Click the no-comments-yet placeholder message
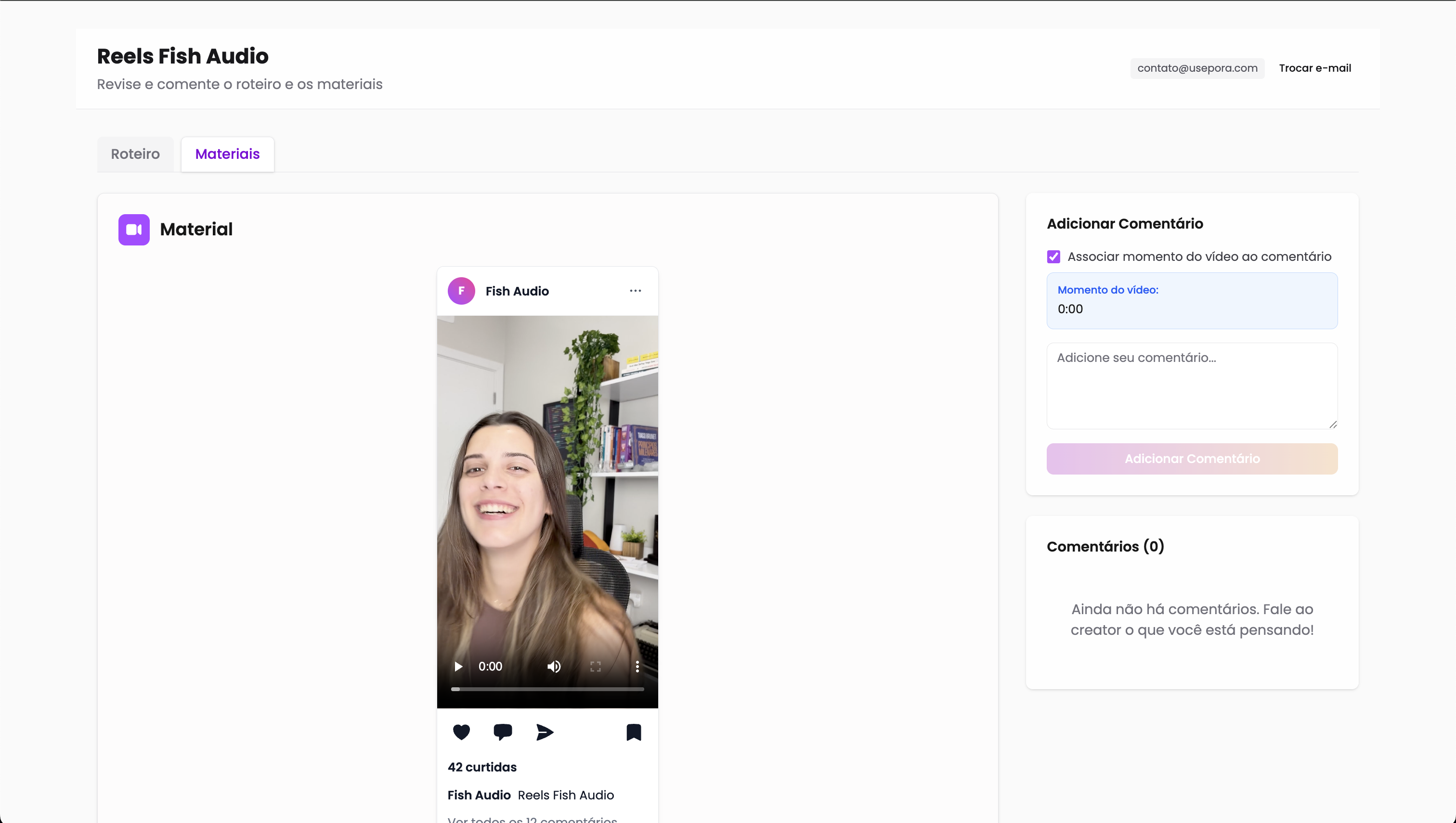Viewport: 1456px width, 823px height. tap(1192, 619)
